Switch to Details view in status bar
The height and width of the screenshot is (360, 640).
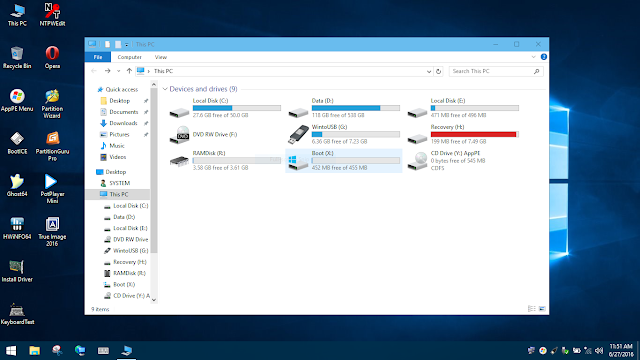pos(531,309)
